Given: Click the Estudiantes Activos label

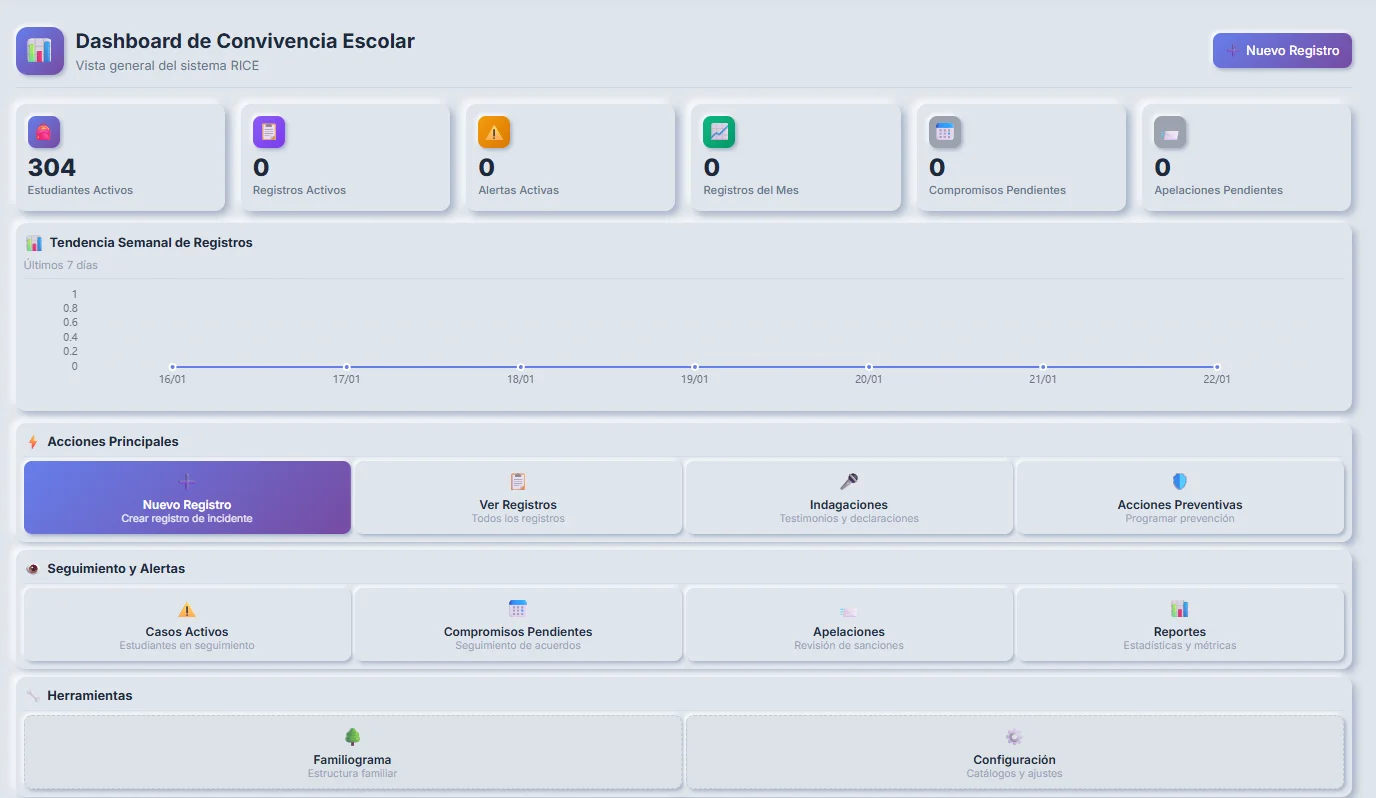Looking at the screenshot, I should 80,190.
